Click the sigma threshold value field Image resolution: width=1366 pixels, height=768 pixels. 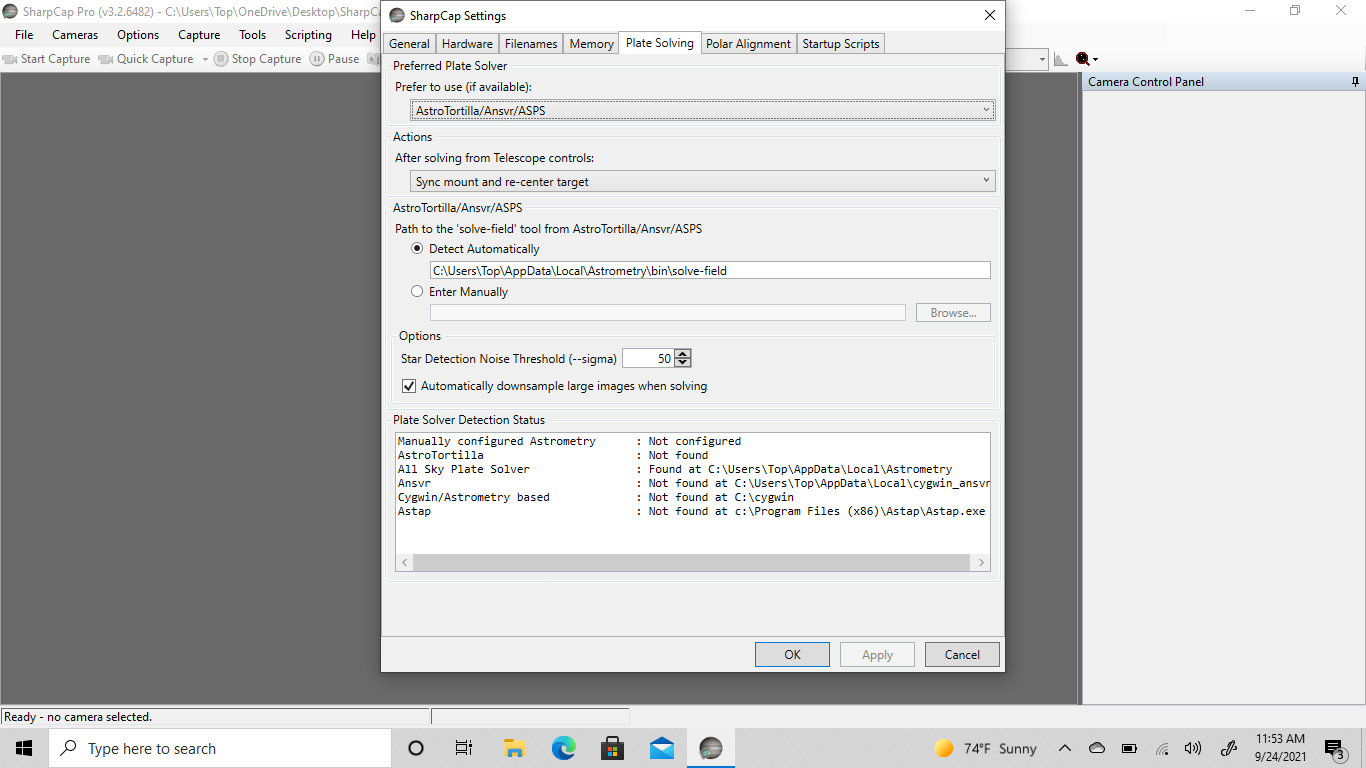pos(648,358)
